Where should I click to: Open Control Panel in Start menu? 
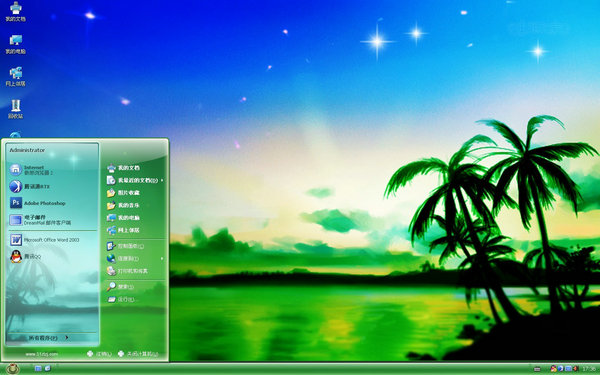[135, 246]
